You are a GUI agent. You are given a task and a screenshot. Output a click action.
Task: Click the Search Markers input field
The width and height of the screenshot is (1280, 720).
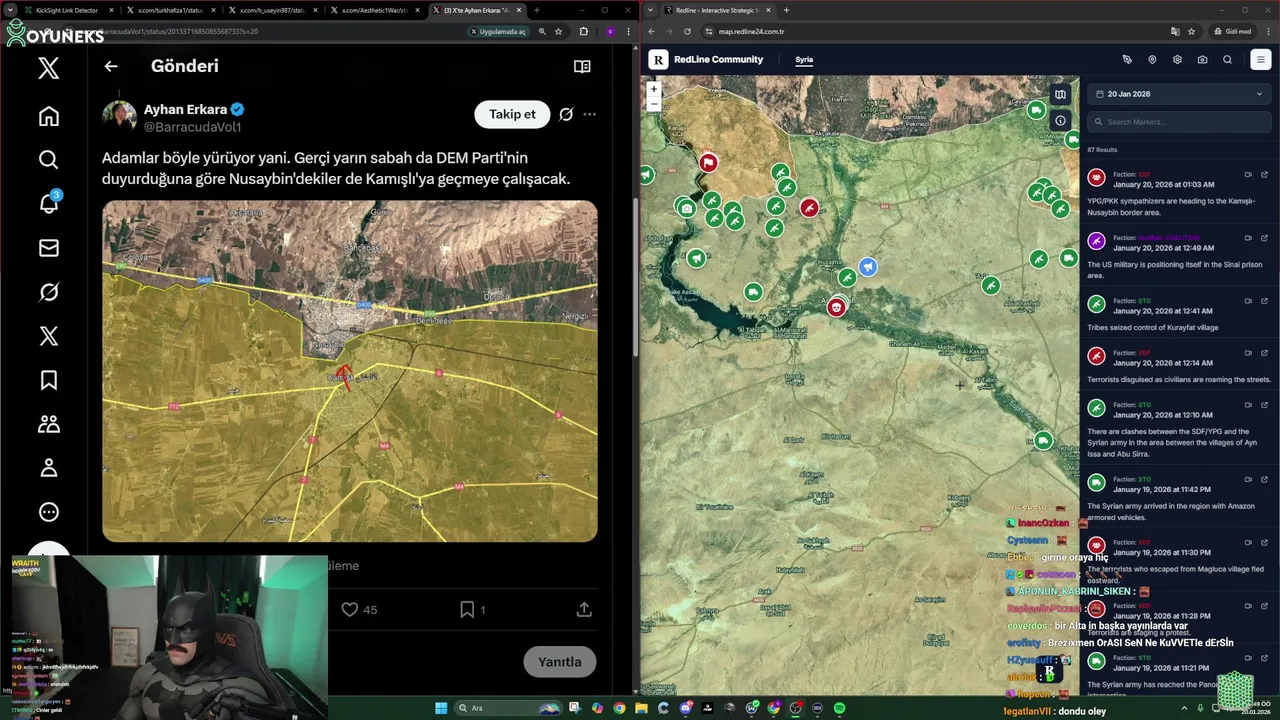[x=1179, y=122]
